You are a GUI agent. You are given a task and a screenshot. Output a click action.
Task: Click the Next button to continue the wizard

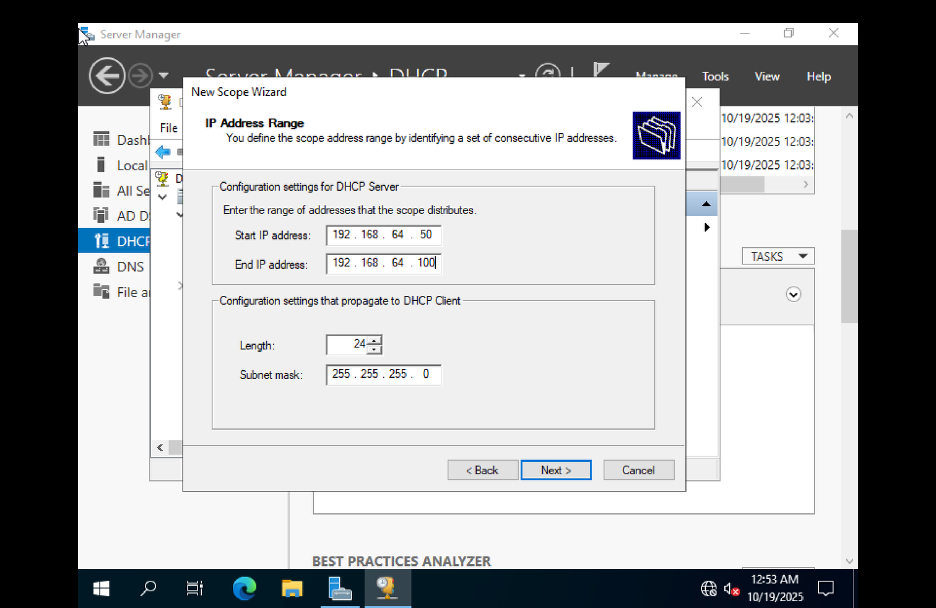(556, 470)
